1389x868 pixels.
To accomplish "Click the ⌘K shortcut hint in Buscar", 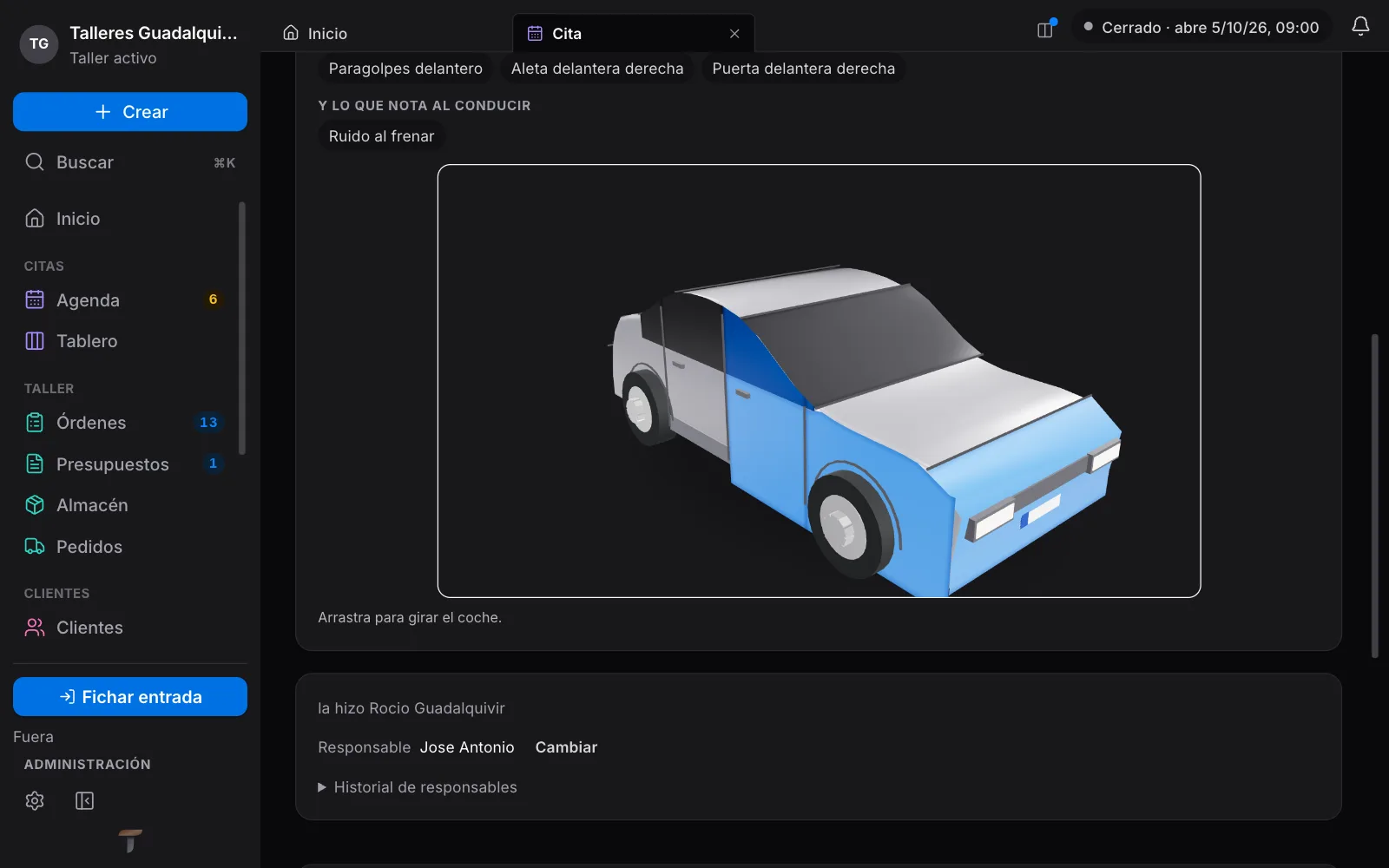I will click(x=225, y=162).
